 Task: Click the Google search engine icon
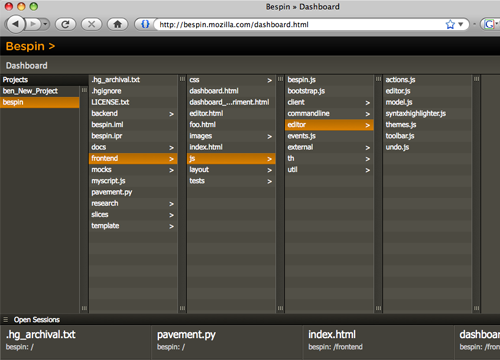[489, 24]
